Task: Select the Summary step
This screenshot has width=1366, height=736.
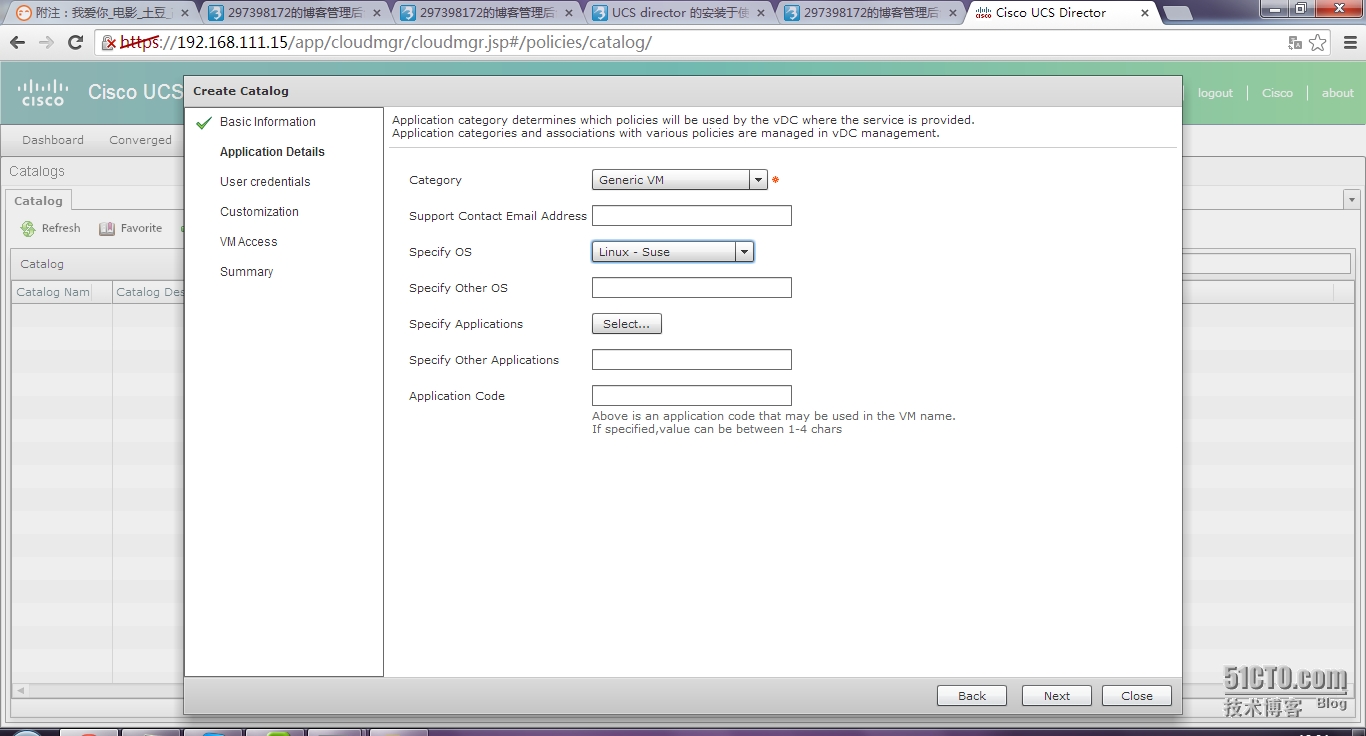Action: [246, 272]
